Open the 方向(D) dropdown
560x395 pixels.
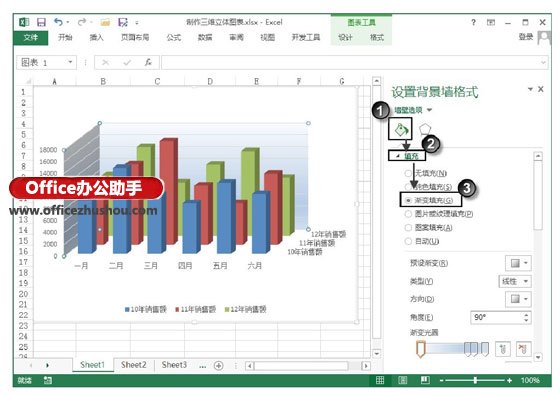[x=518, y=299]
